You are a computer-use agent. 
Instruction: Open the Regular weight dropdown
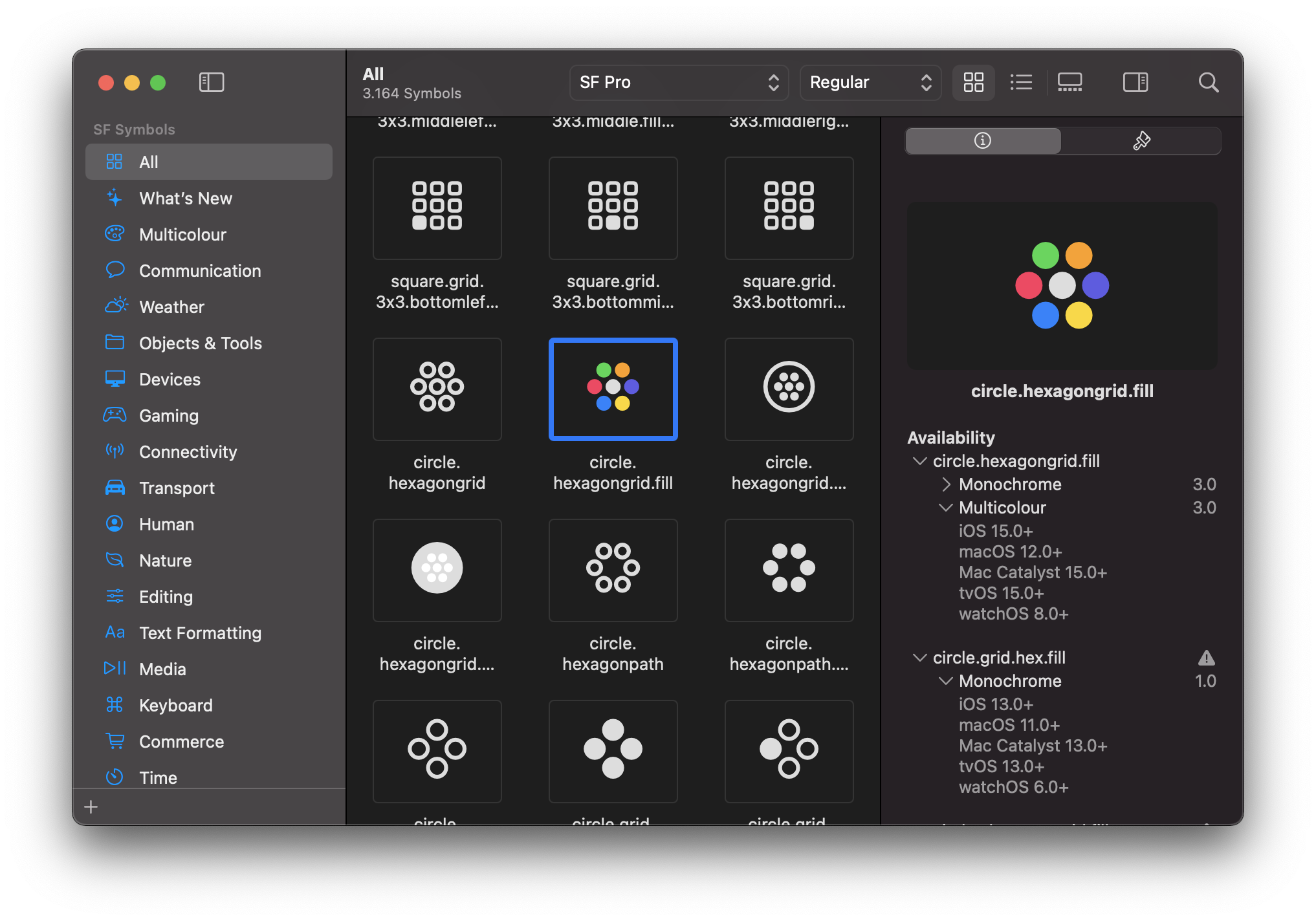870,82
